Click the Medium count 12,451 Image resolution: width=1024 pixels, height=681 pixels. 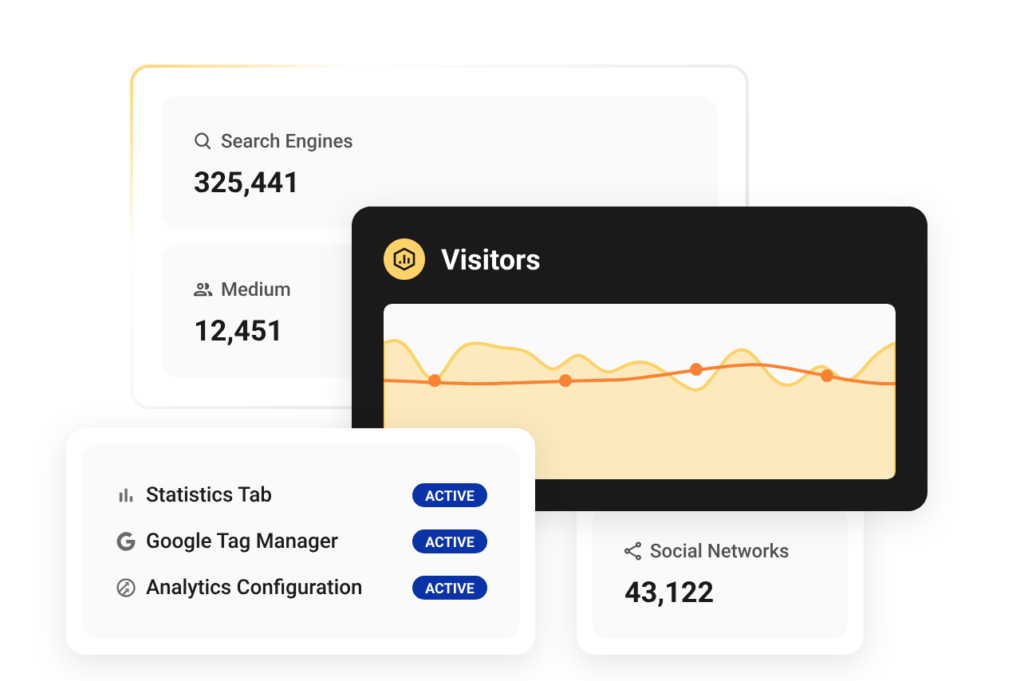coord(238,331)
